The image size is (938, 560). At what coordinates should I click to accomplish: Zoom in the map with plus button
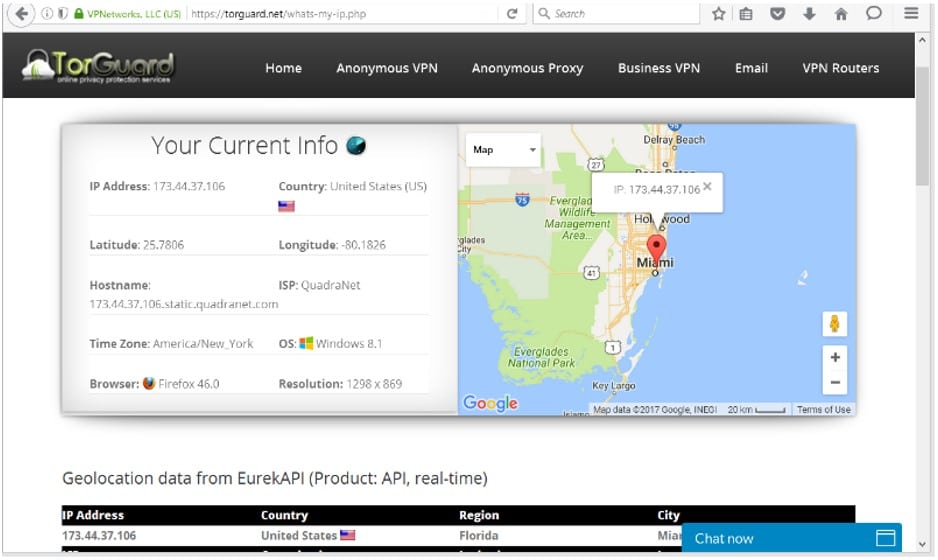point(835,357)
